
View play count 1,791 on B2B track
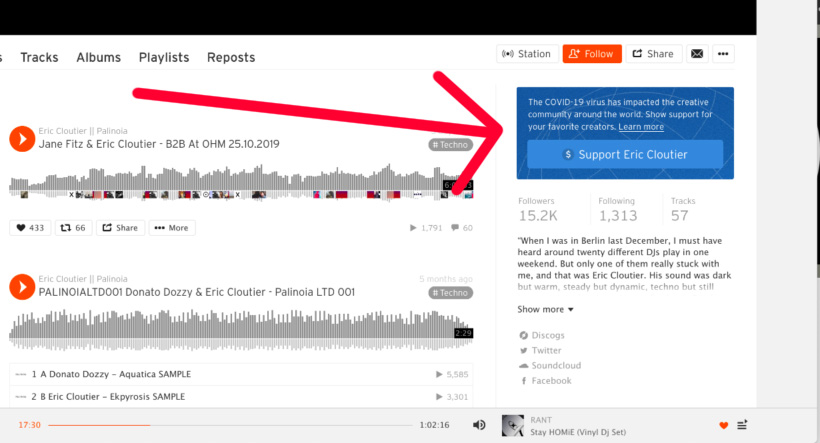(x=426, y=228)
